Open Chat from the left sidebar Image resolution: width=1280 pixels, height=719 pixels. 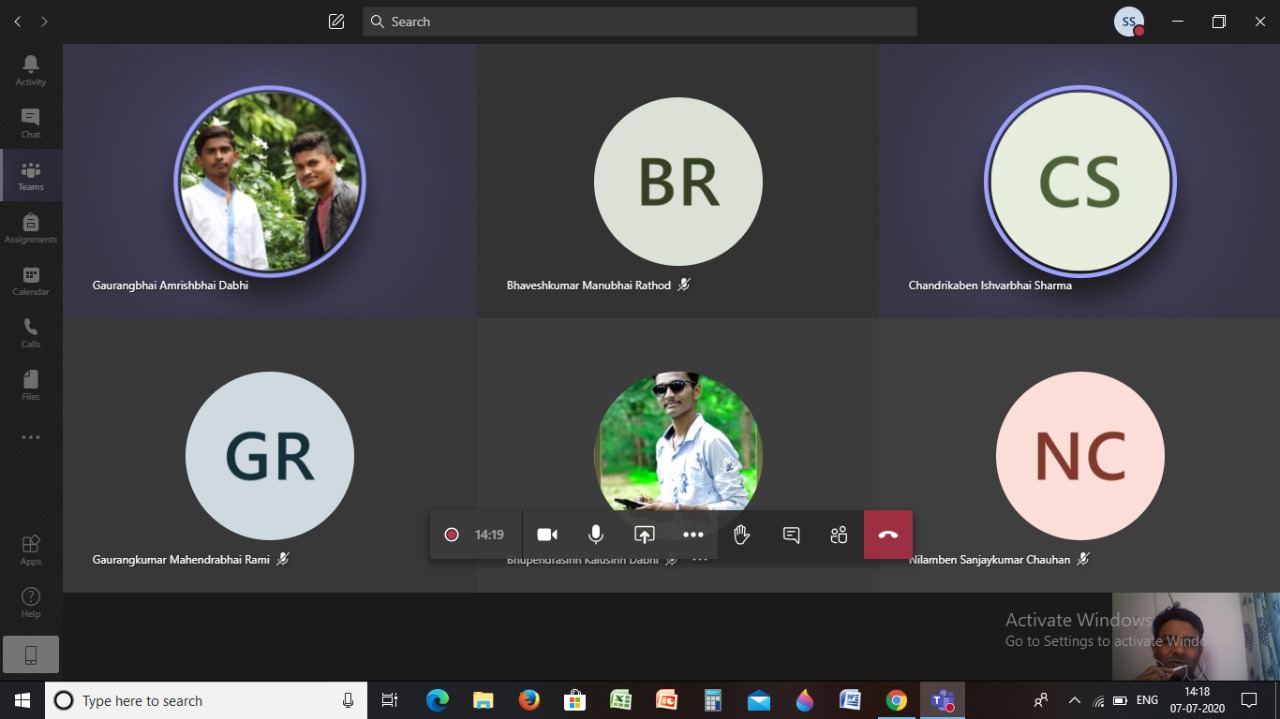tap(30, 123)
